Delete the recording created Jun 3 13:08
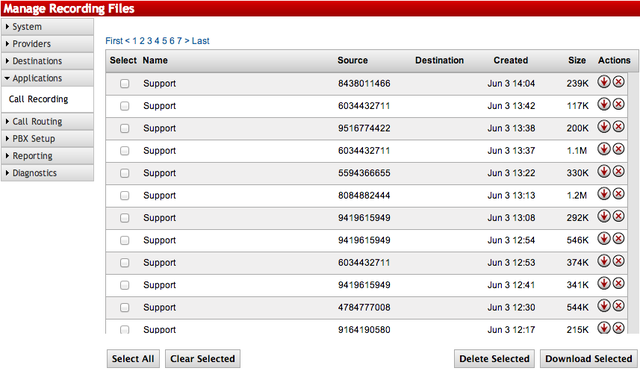The image size is (640, 374). pyautogui.click(x=619, y=216)
